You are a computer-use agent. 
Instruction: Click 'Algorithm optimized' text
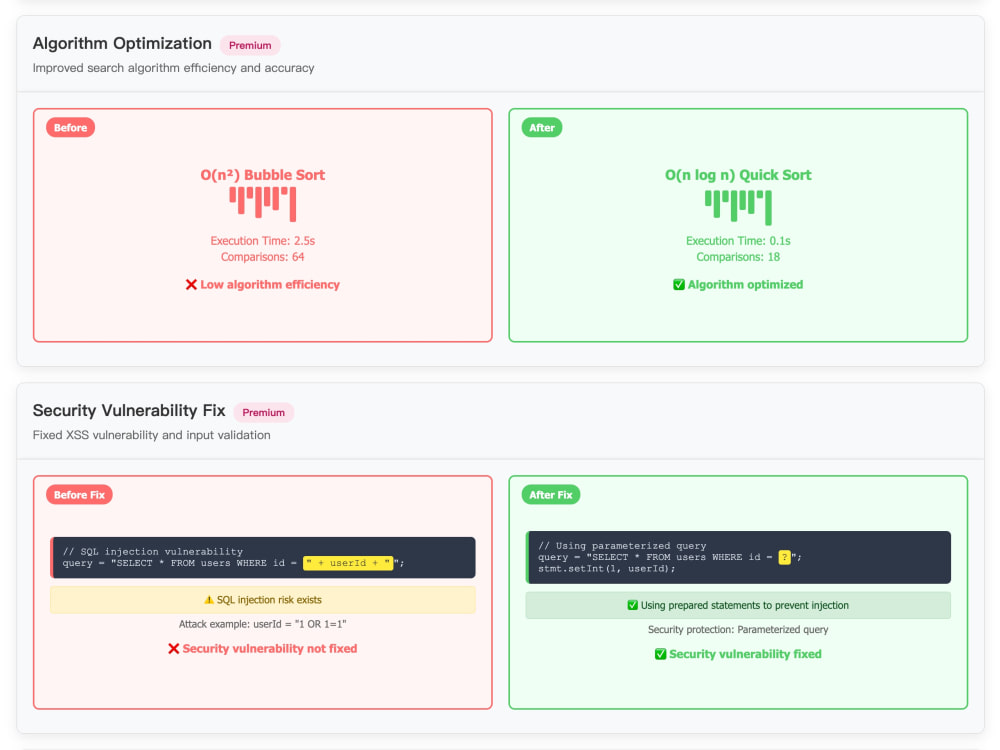click(746, 284)
